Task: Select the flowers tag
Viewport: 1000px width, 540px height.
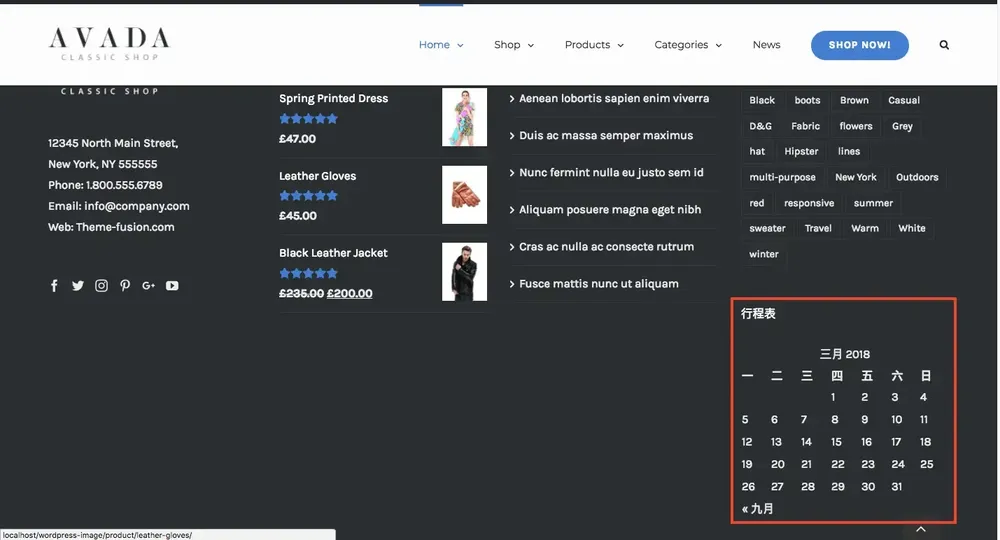Action: pos(856,126)
